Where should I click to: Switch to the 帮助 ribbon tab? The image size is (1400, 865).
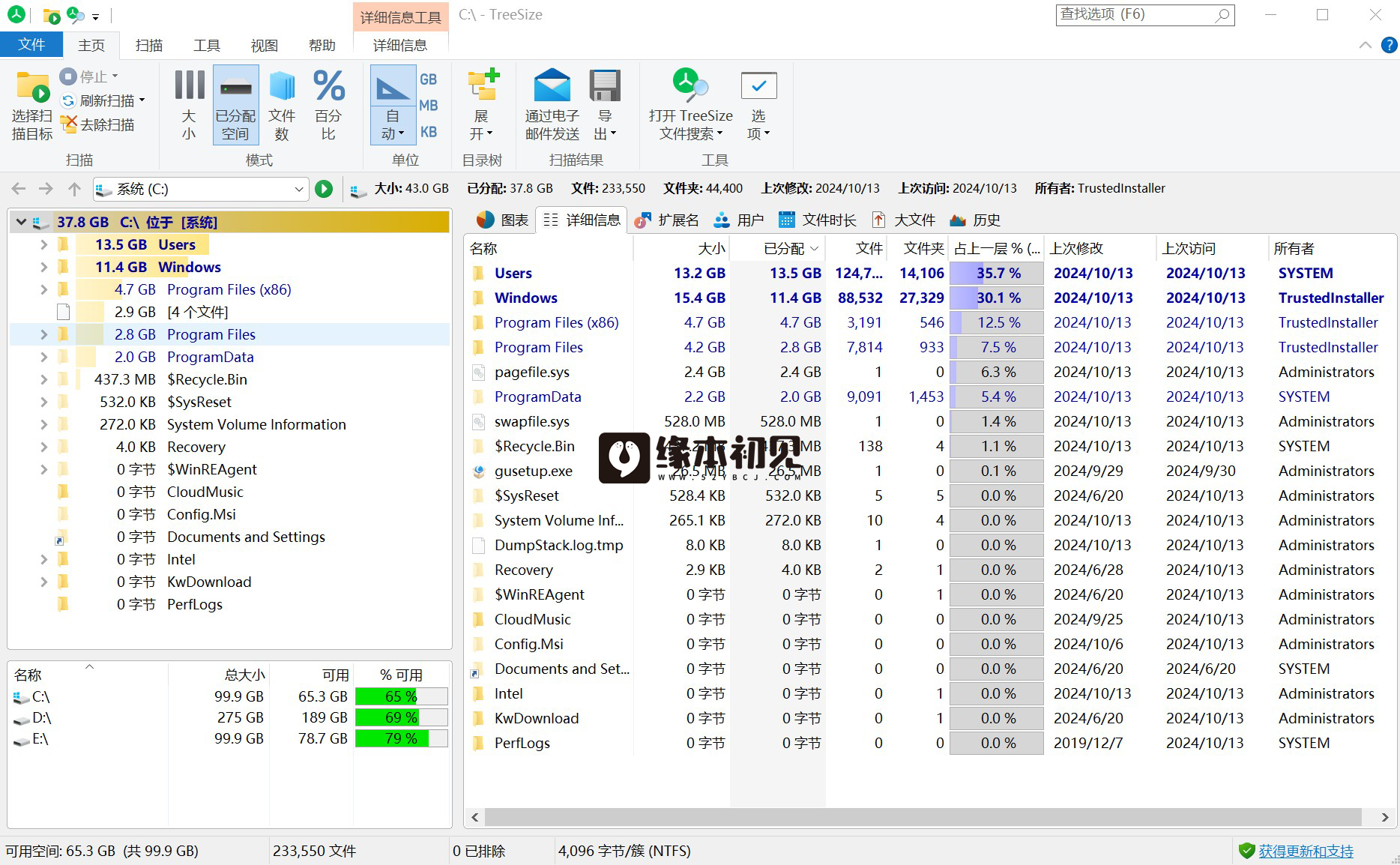coord(322,45)
